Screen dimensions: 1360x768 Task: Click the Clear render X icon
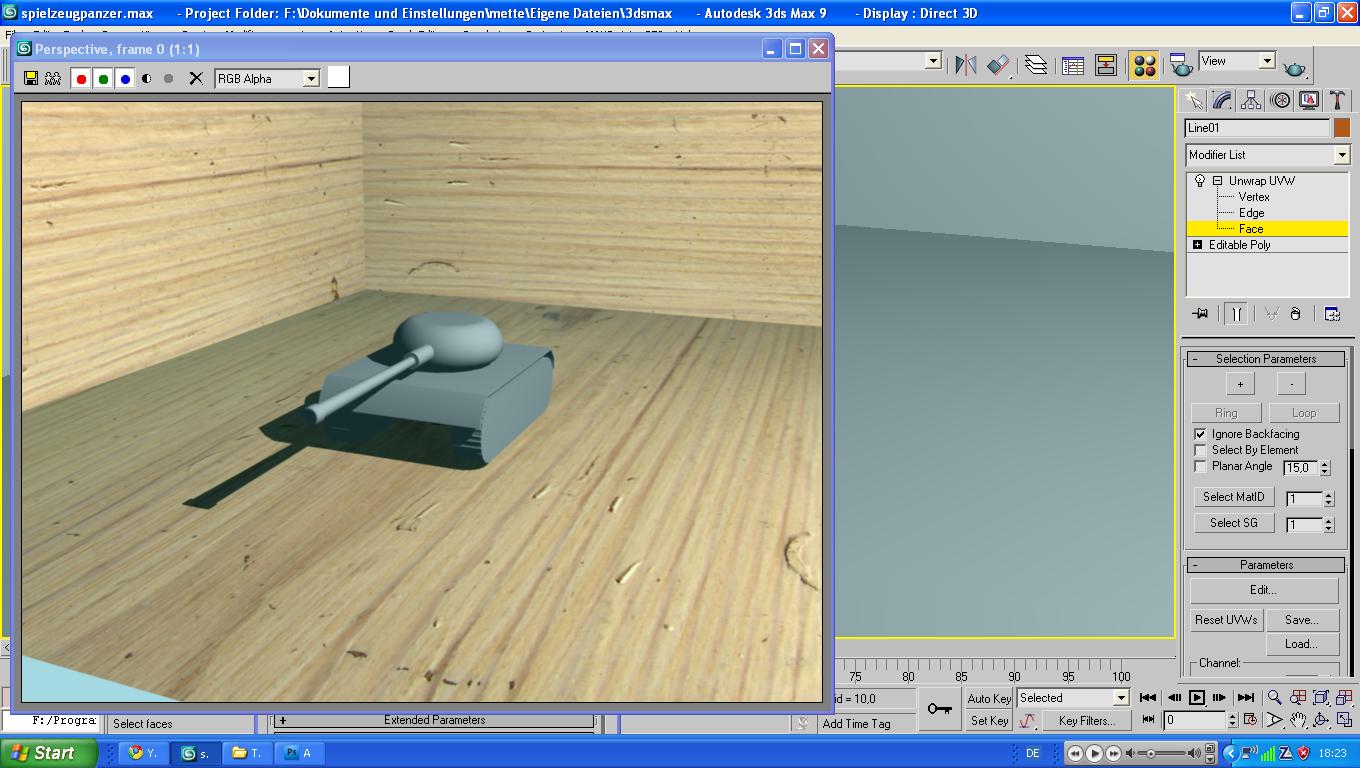pyautogui.click(x=196, y=78)
